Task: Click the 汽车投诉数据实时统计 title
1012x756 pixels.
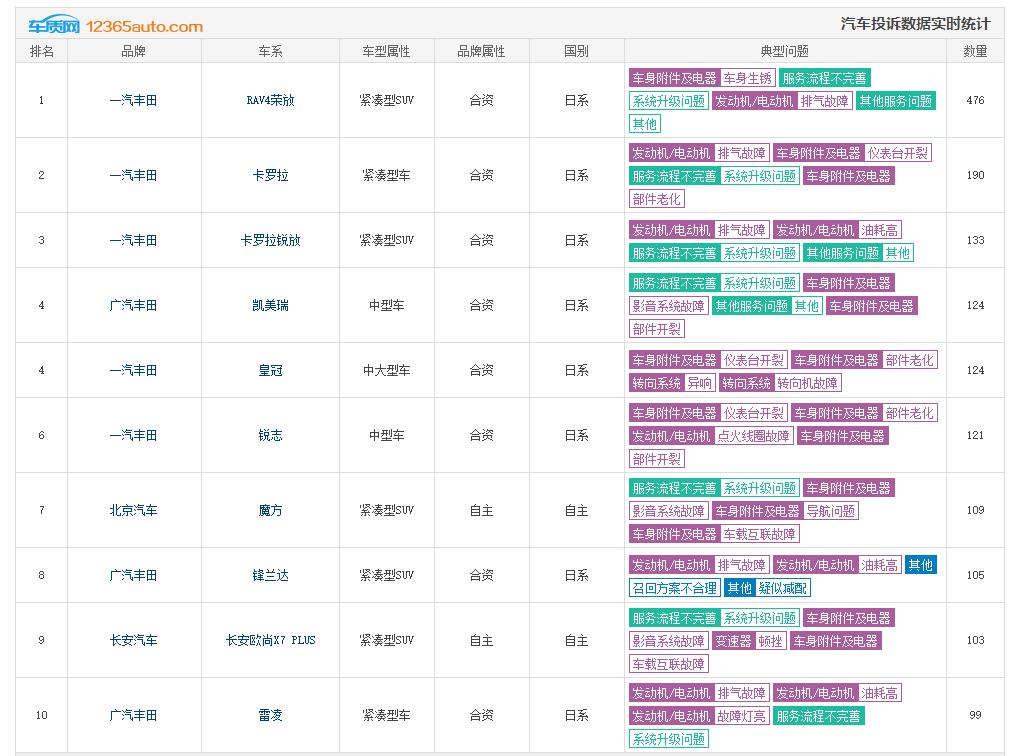Action: tap(915, 24)
